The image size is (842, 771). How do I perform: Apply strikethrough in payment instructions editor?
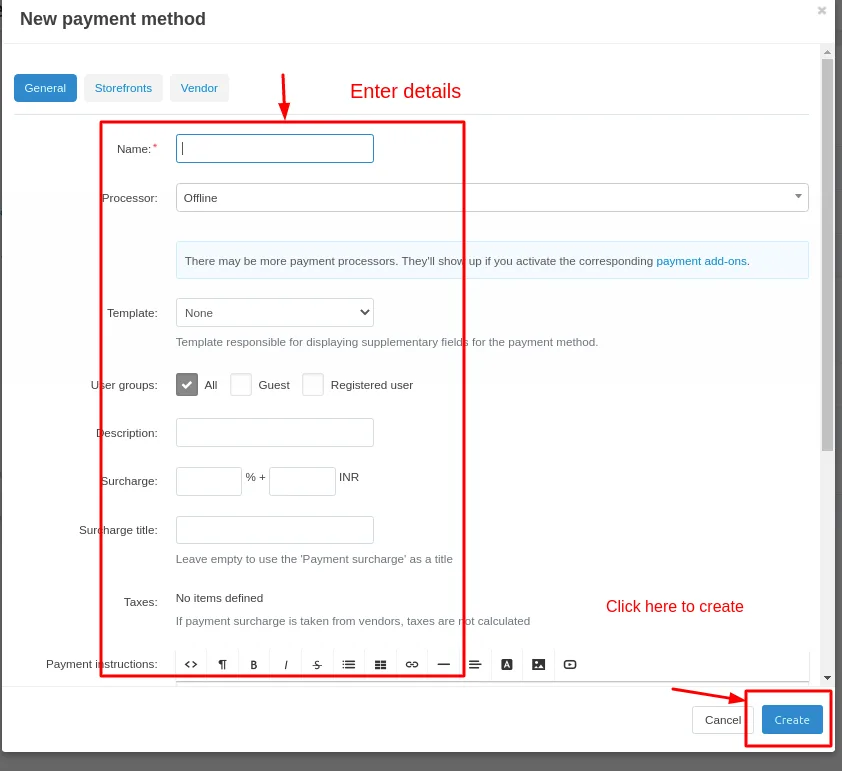tap(317, 664)
